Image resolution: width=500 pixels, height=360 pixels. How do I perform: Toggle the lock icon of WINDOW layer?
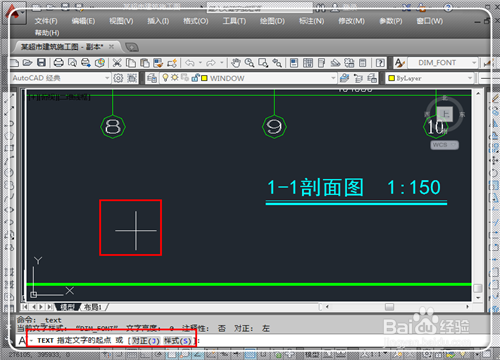pos(195,78)
